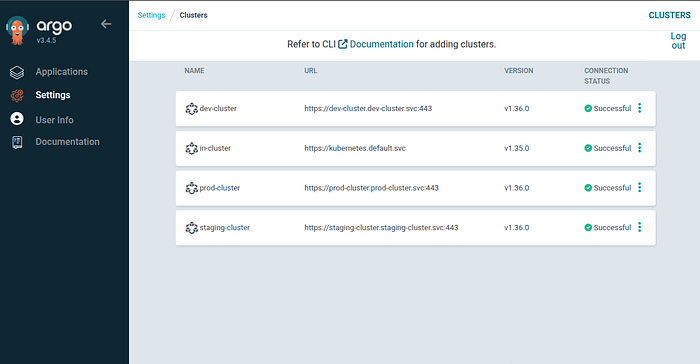The width and height of the screenshot is (700, 364).
Task: Open the three-dot menu for dev-cluster
Action: [640, 108]
